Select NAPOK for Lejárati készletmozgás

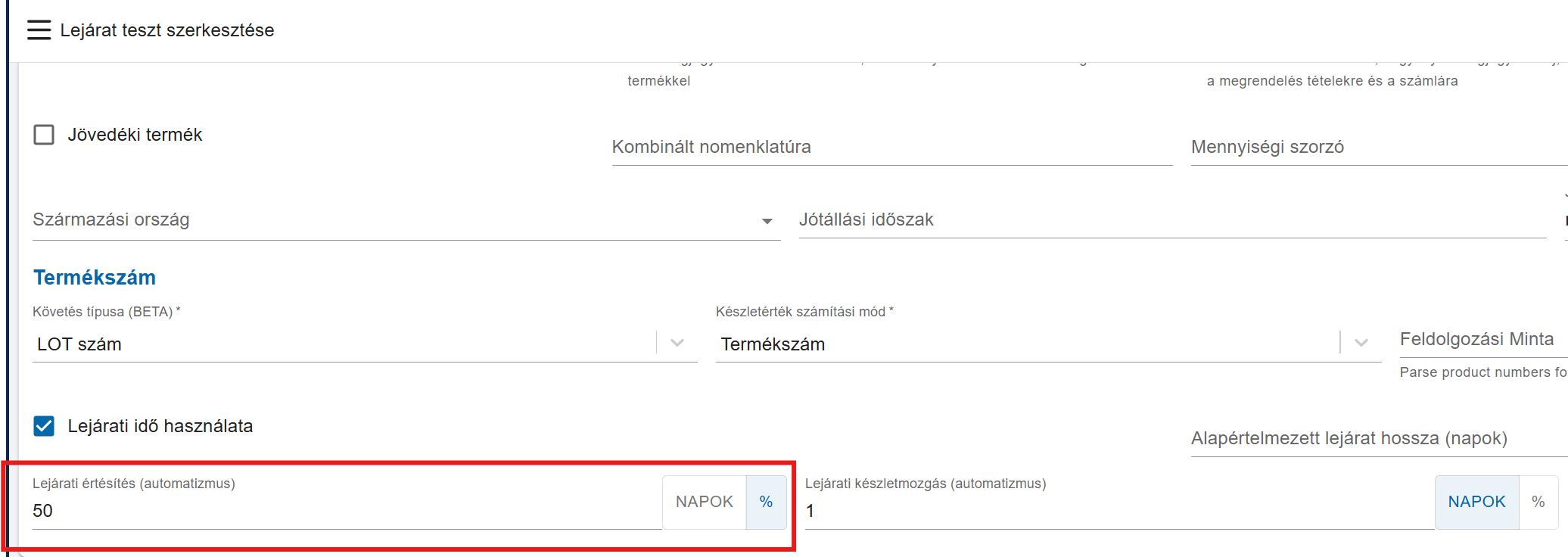pos(1476,502)
